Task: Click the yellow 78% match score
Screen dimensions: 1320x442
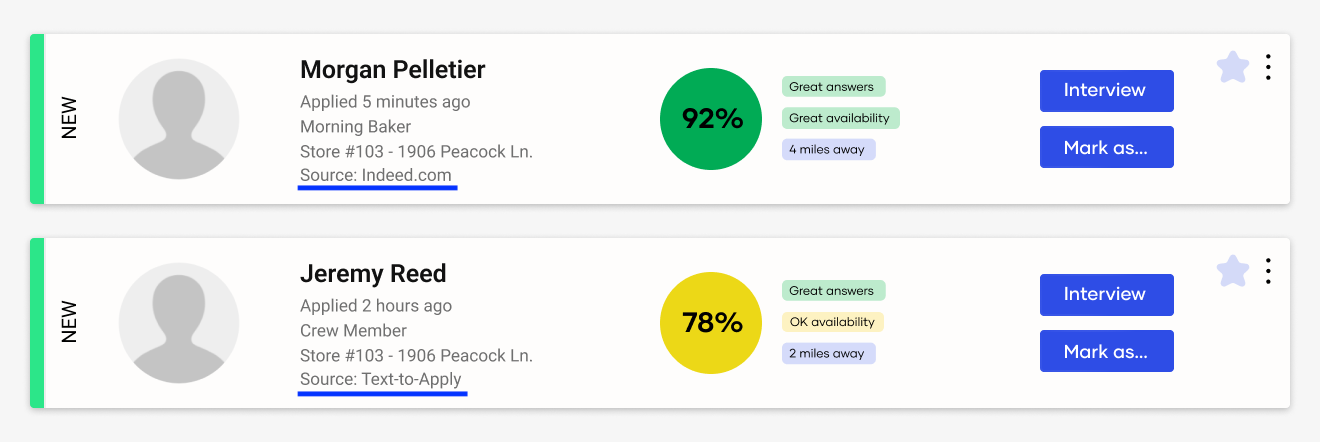Action: (x=712, y=323)
